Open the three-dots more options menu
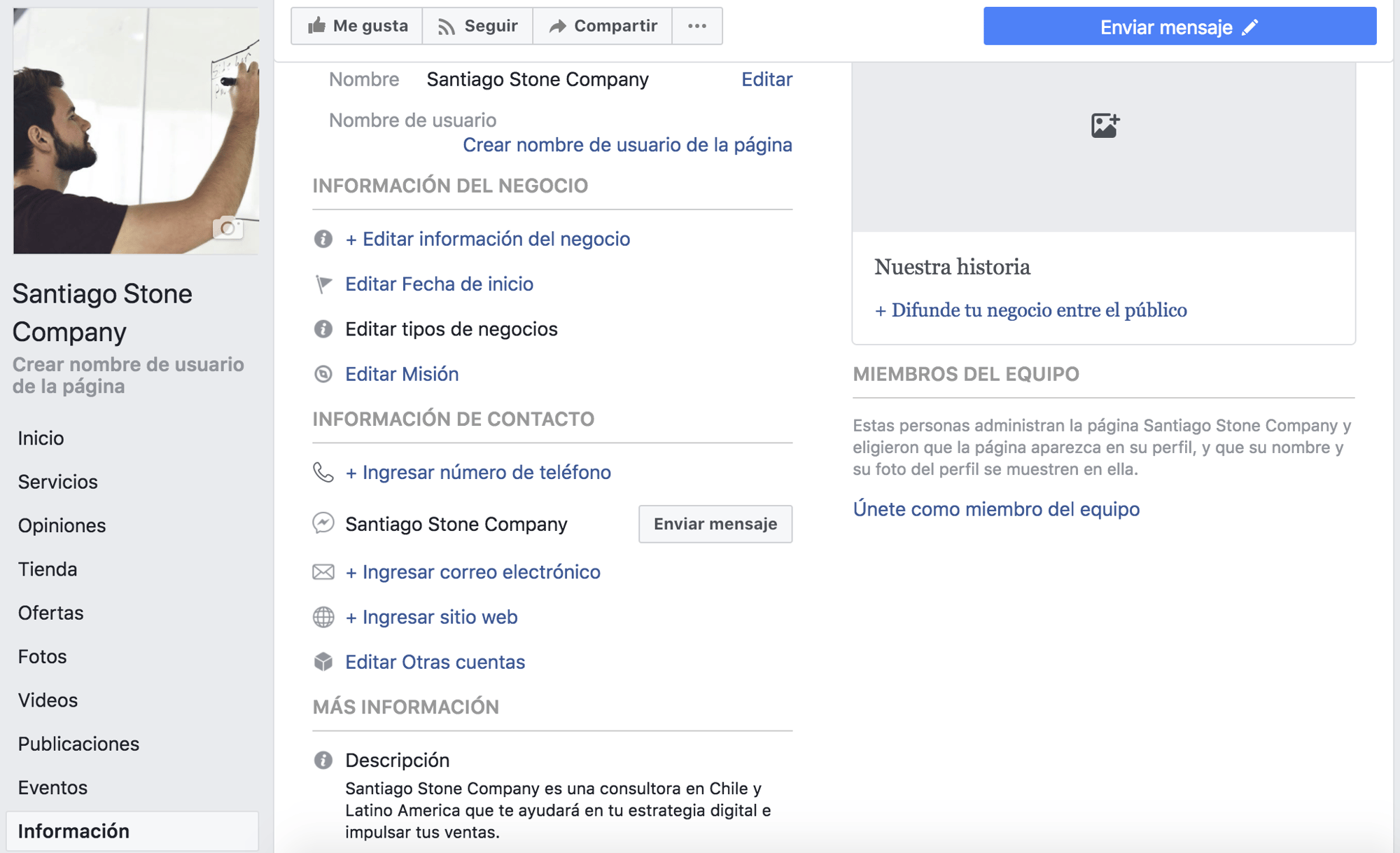Viewport: 1400px width, 853px height. (x=697, y=26)
